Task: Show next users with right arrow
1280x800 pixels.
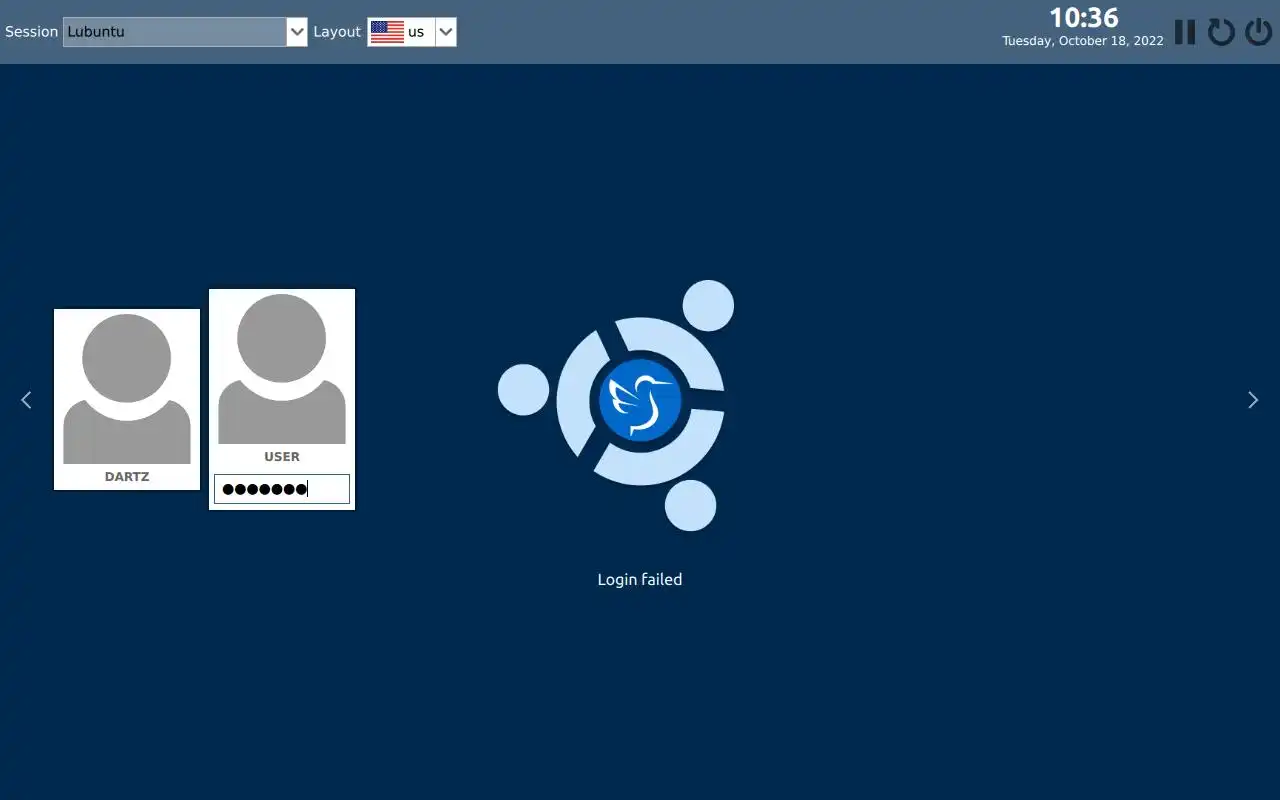Action: coord(1253,400)
